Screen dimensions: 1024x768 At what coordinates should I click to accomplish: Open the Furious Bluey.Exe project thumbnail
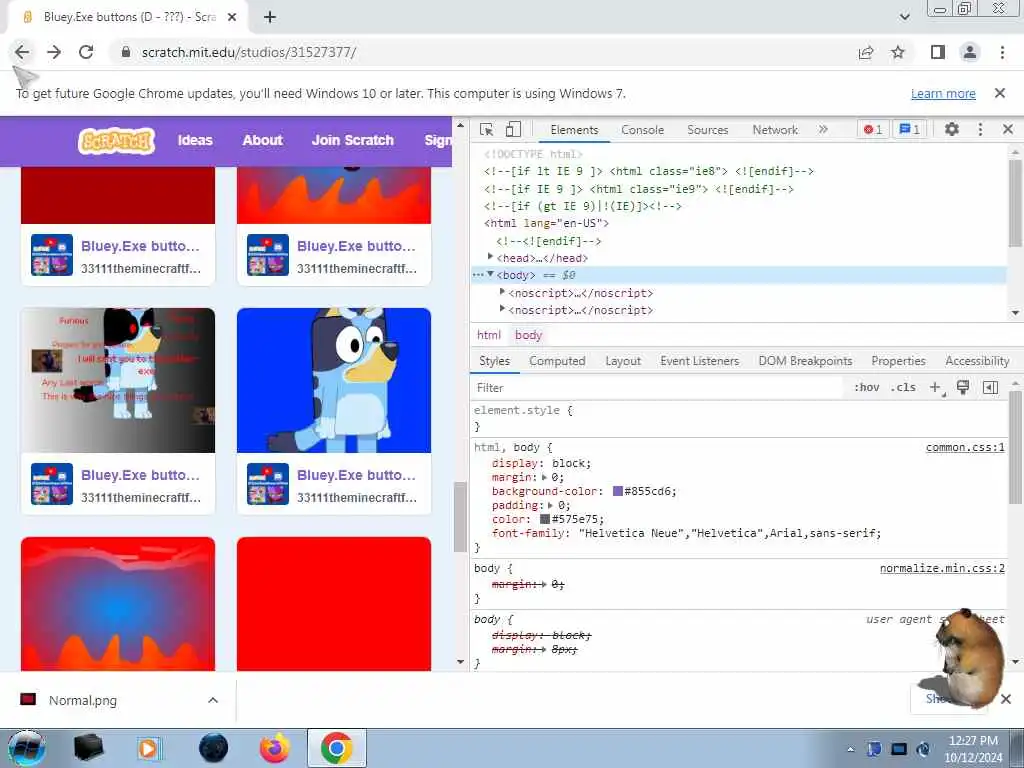point(118,380)
